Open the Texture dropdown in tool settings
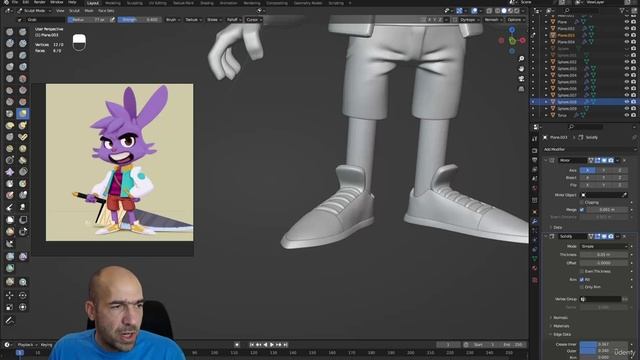The height and width of the screenshot is (360, 640). tap(193, 20)
